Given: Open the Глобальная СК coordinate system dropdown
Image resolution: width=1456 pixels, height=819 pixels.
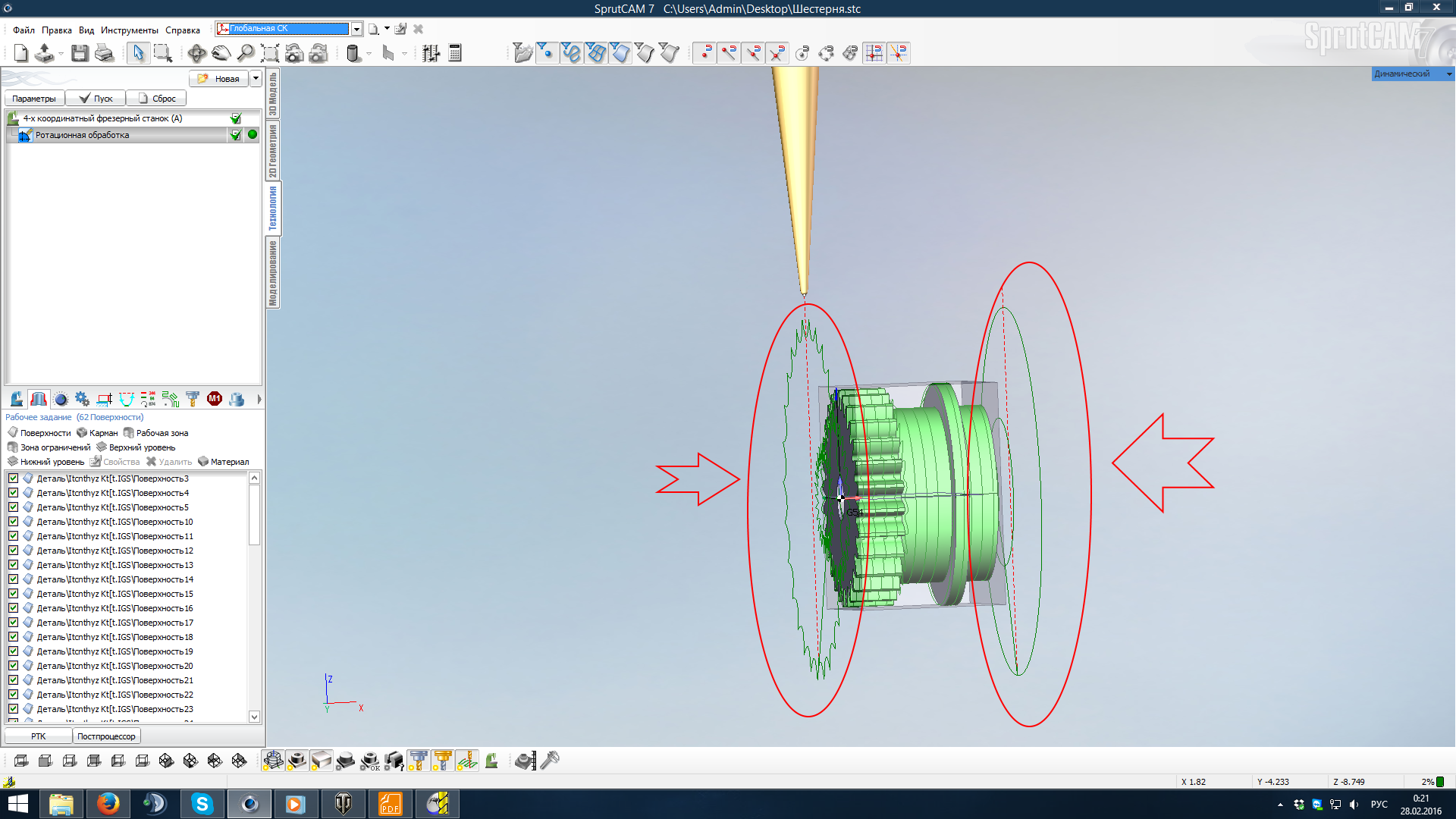Looking at the screenshot, I should 356,29.
